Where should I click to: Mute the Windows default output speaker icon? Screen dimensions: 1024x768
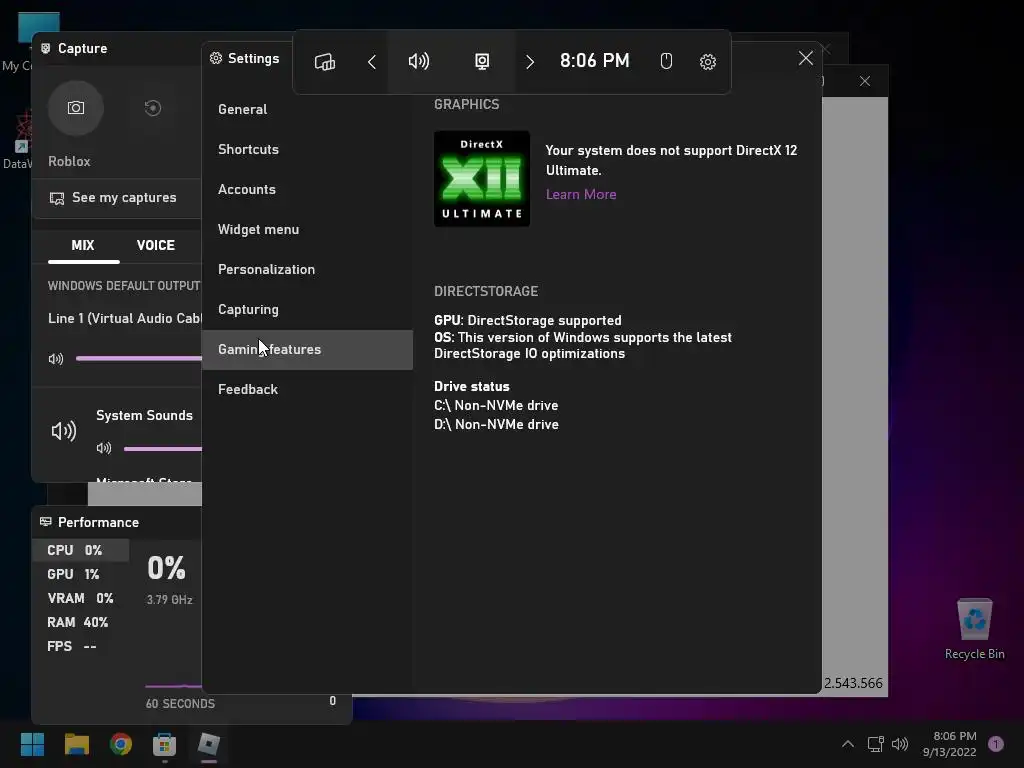(56, 359)
